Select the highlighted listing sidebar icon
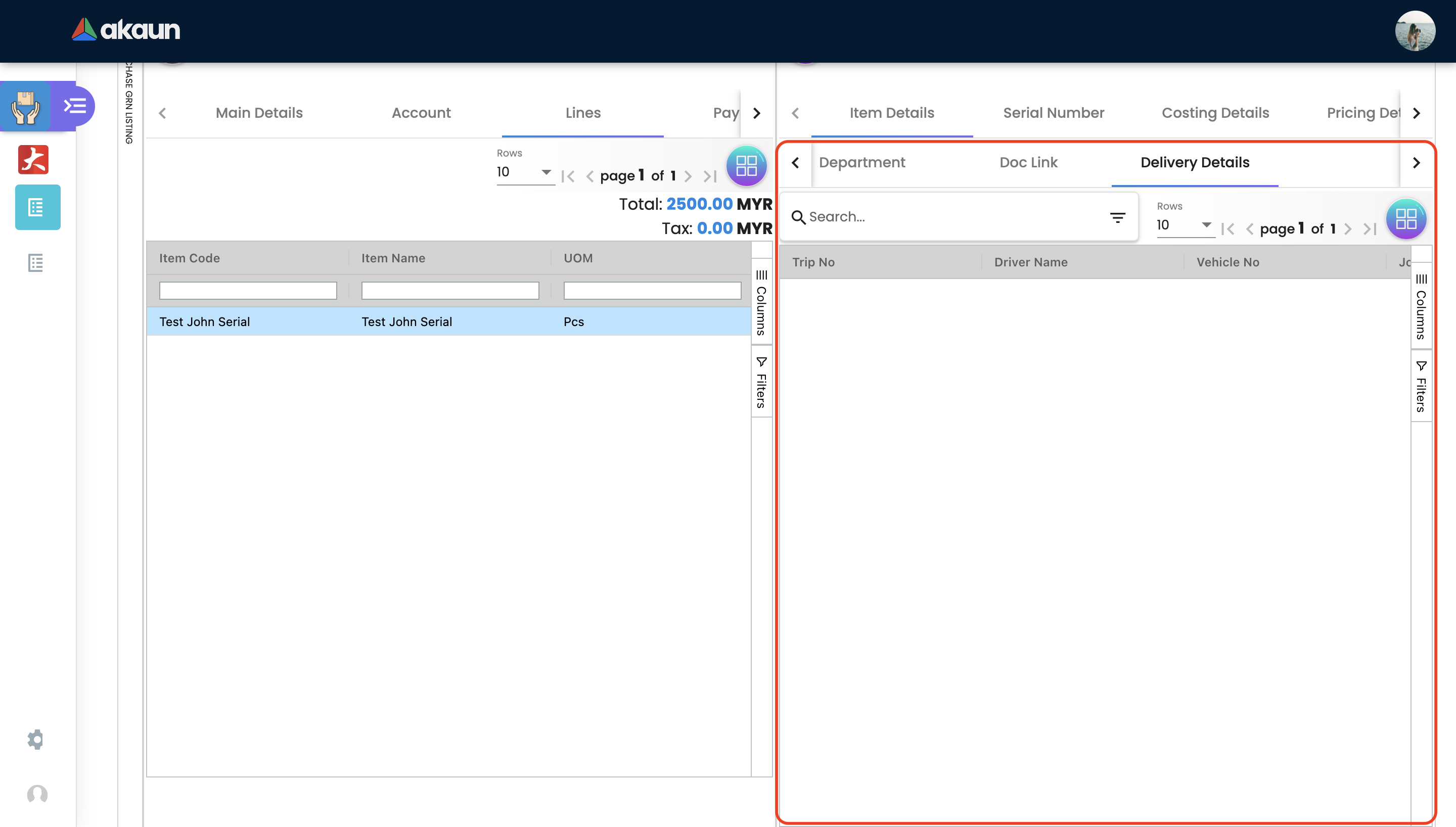Image resolution: width=1456 pixels, height=827 pixels. [37, 207]
